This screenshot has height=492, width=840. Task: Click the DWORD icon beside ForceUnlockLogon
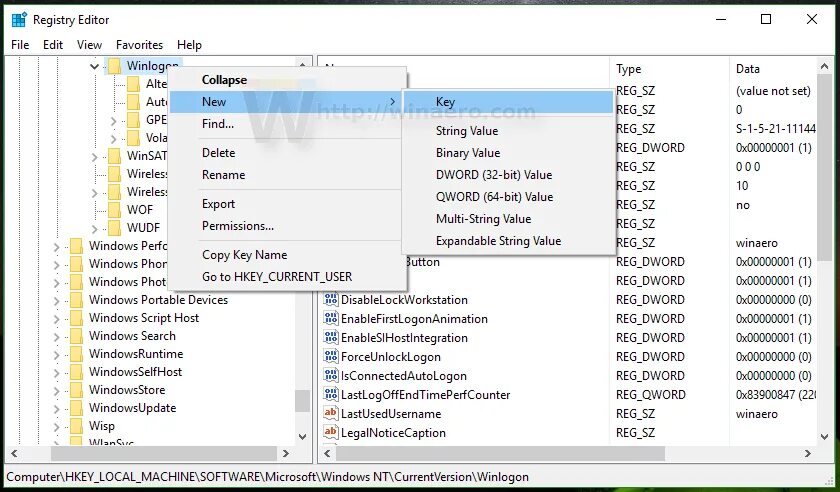(x=331, y=356)
